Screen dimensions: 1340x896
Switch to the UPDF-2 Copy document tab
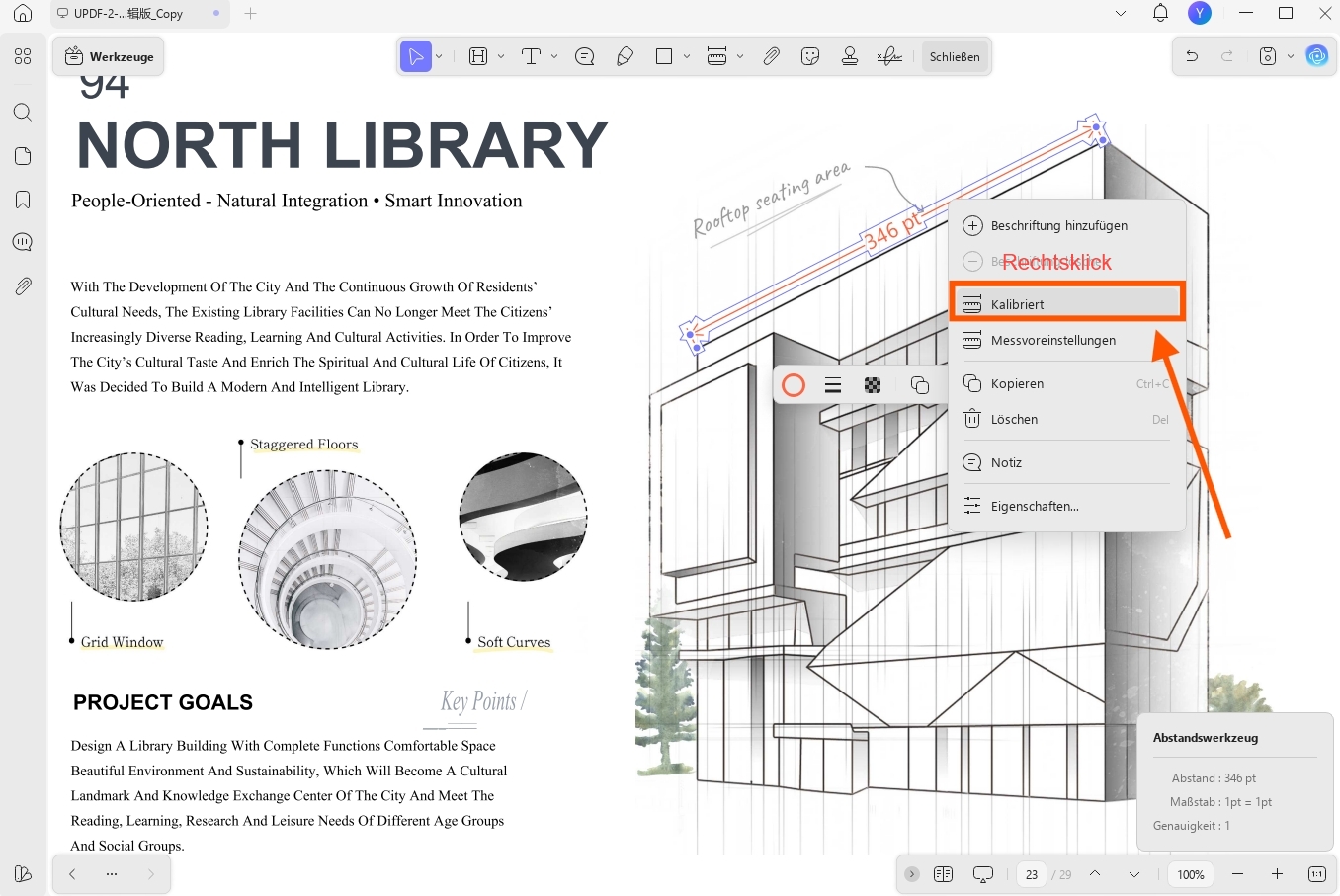pyautogui.click(x=140, y=14)
